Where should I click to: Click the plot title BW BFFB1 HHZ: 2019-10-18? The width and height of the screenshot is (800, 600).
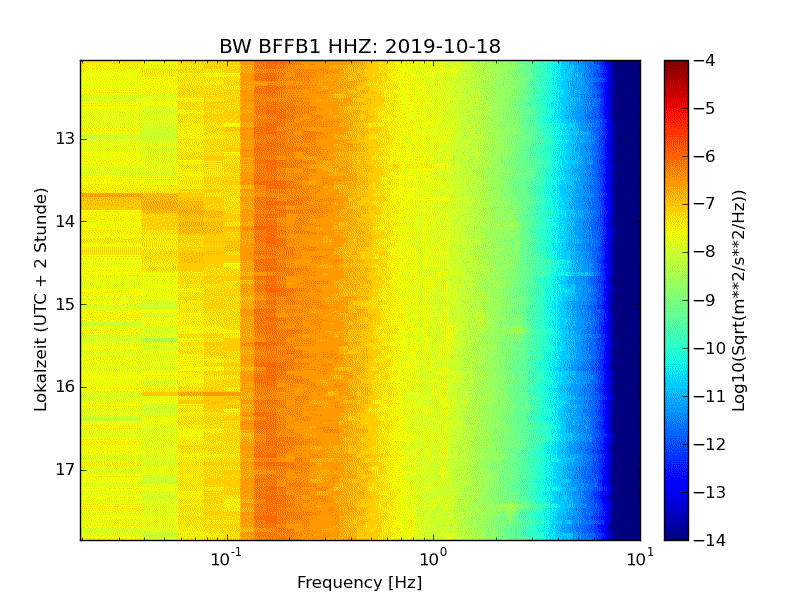(360, 46)
